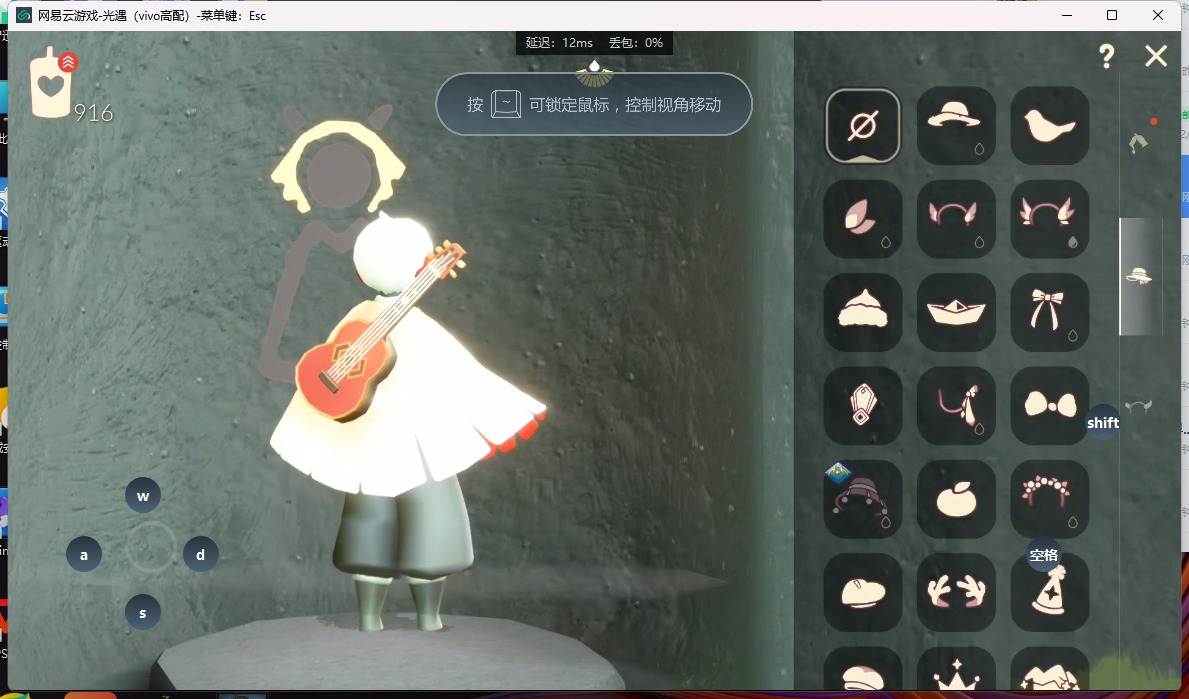Close the outfit wardrobe with X
The height and width of the screenshot is (699, 1189).
[1156, 56]
